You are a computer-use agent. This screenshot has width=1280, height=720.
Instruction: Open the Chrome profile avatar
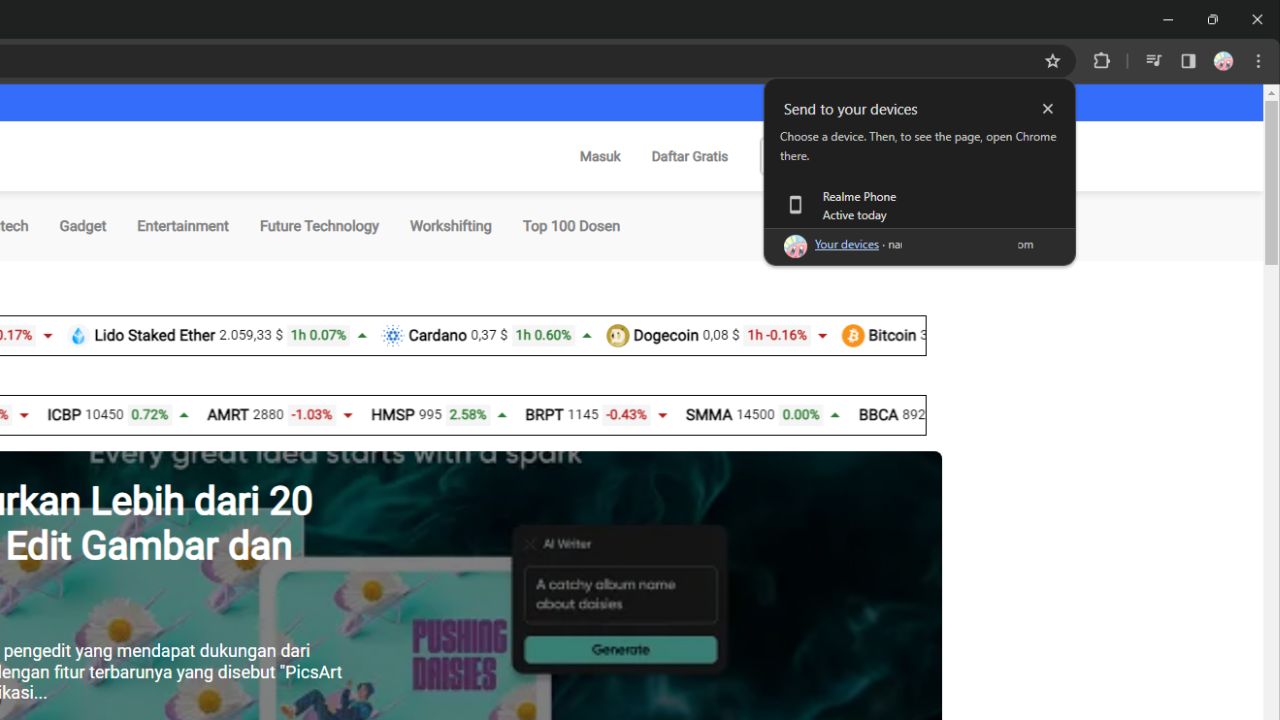pyautogui.click(x=1223, y=61)
